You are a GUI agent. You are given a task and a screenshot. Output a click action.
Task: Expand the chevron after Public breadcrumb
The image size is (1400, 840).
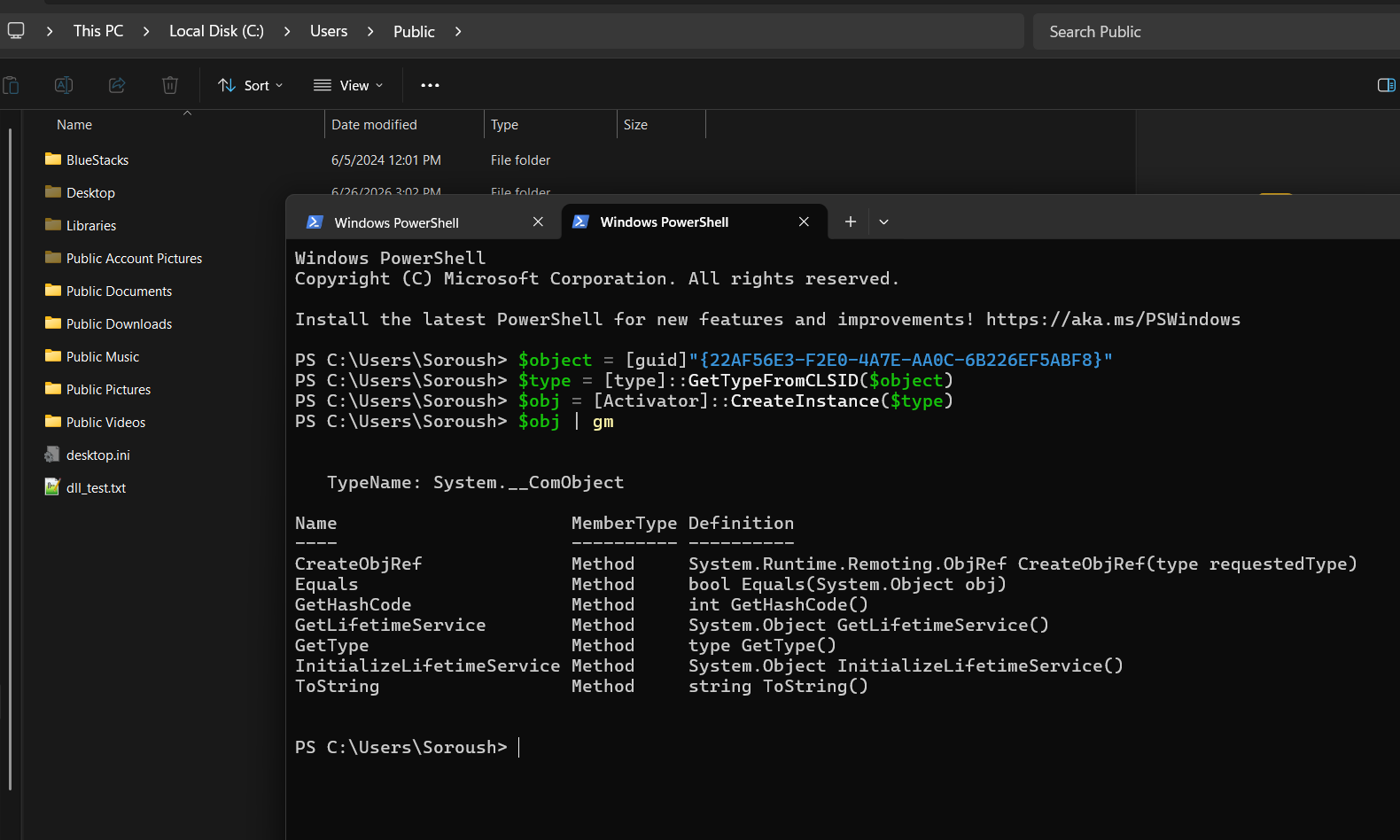pos(458,31)
